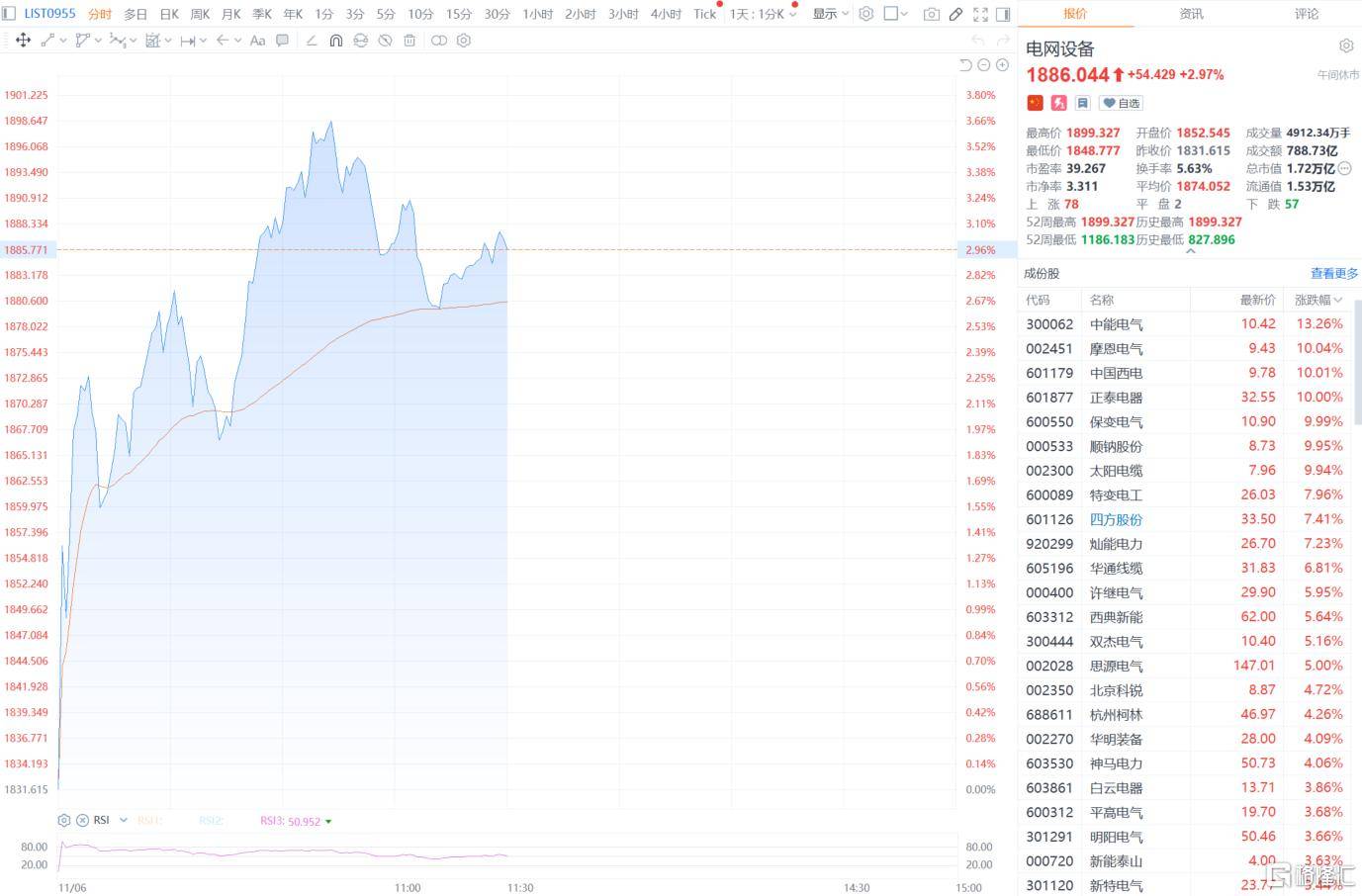
Task: Sort constituents by 涨跌幅 column
Action: click(1318, 300)
